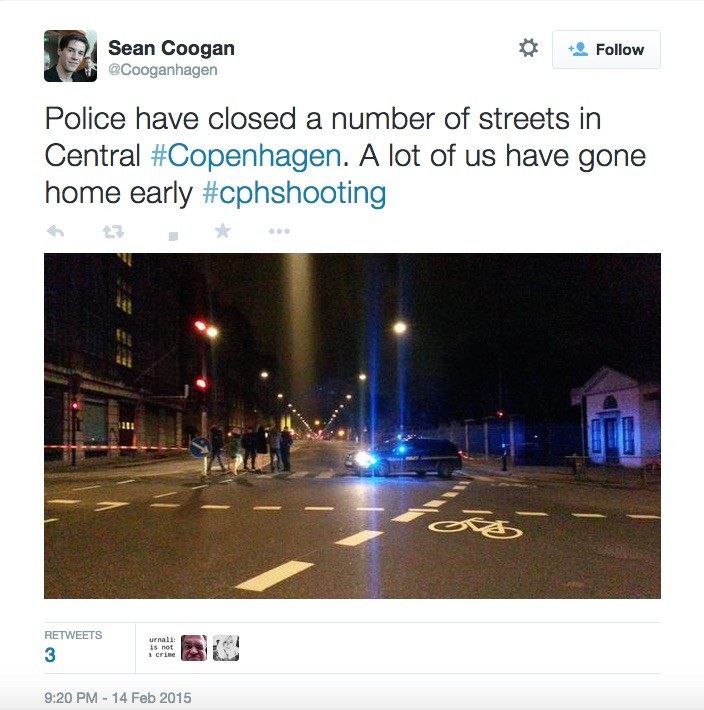Open the #Copenhagen hashtag
The image size is (704, 710).
coord(245,156)
